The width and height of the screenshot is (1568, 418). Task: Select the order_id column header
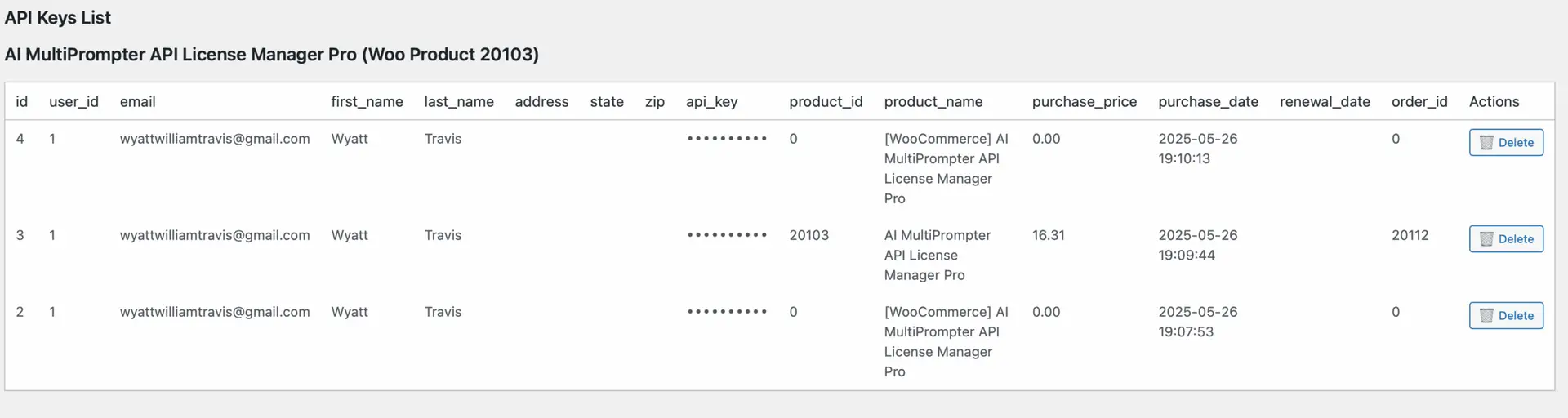tap(1419, 102)
